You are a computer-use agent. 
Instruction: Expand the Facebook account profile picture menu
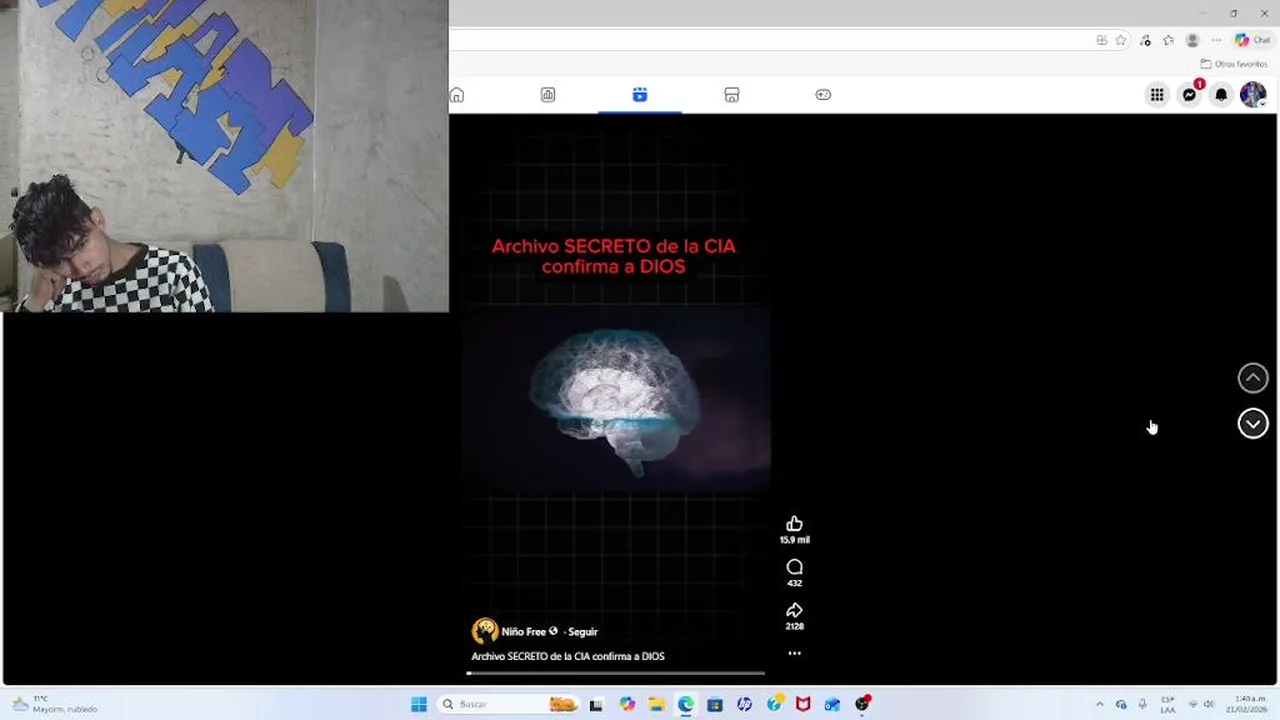1253,95
